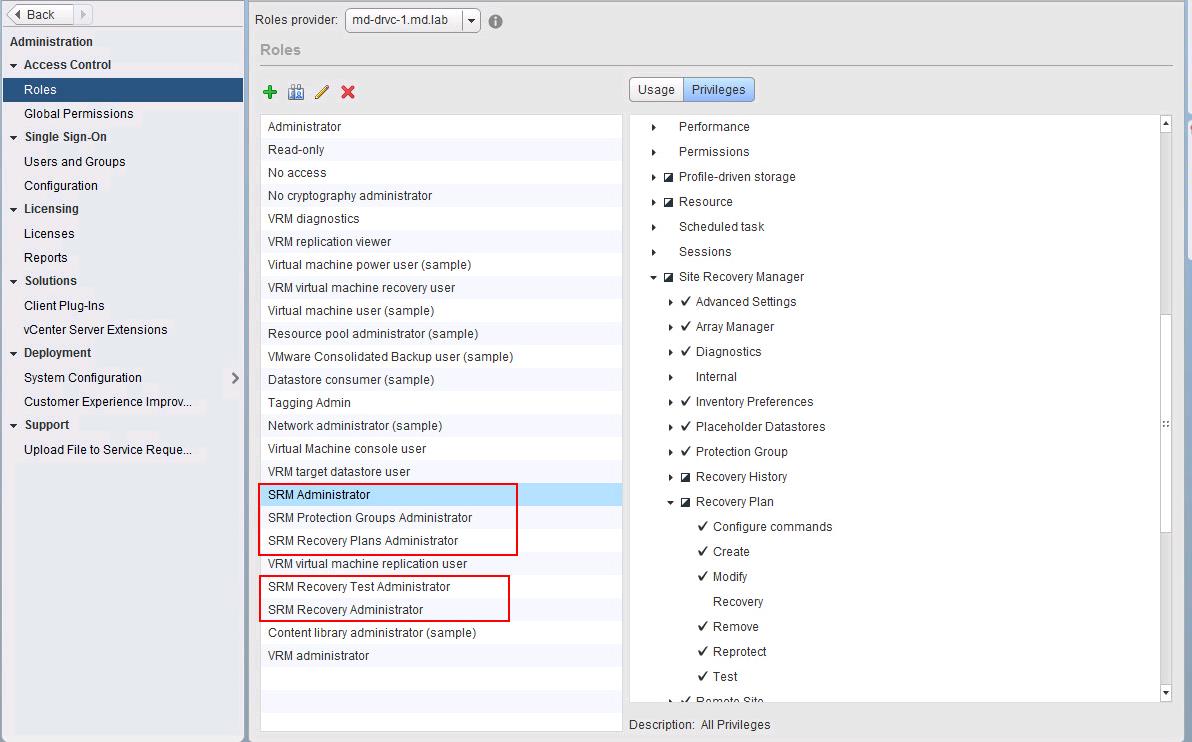Select SRM Protection Groups Administrator role
The height and width of the screenshot is (742, 1192).
(441, 518)
